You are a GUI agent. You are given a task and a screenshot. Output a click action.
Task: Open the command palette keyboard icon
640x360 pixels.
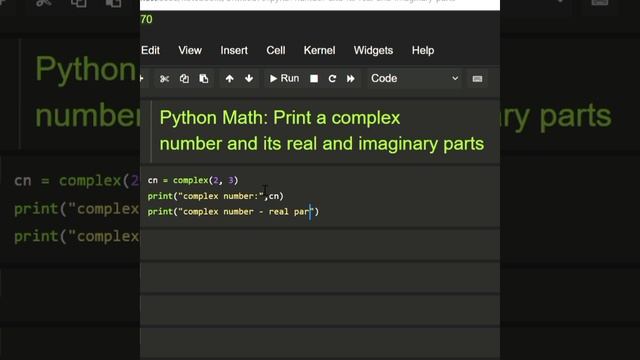[477, 79]
